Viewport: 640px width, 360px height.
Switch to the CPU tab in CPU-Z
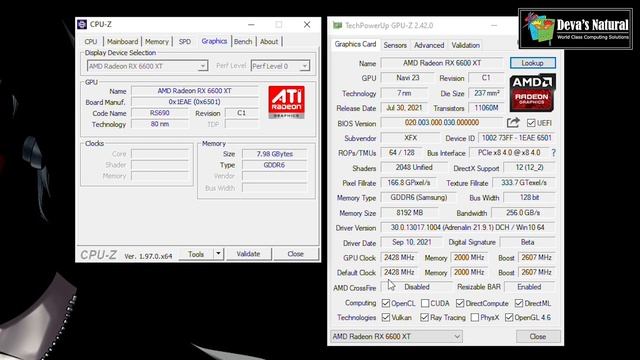tap(91, 42)
